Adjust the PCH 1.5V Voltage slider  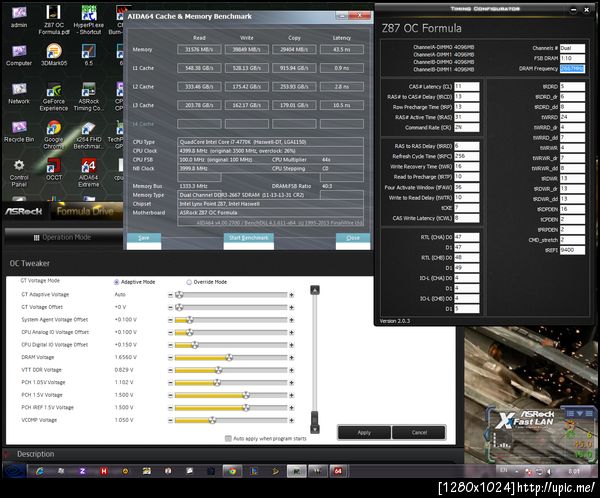(x=246, y=395)
